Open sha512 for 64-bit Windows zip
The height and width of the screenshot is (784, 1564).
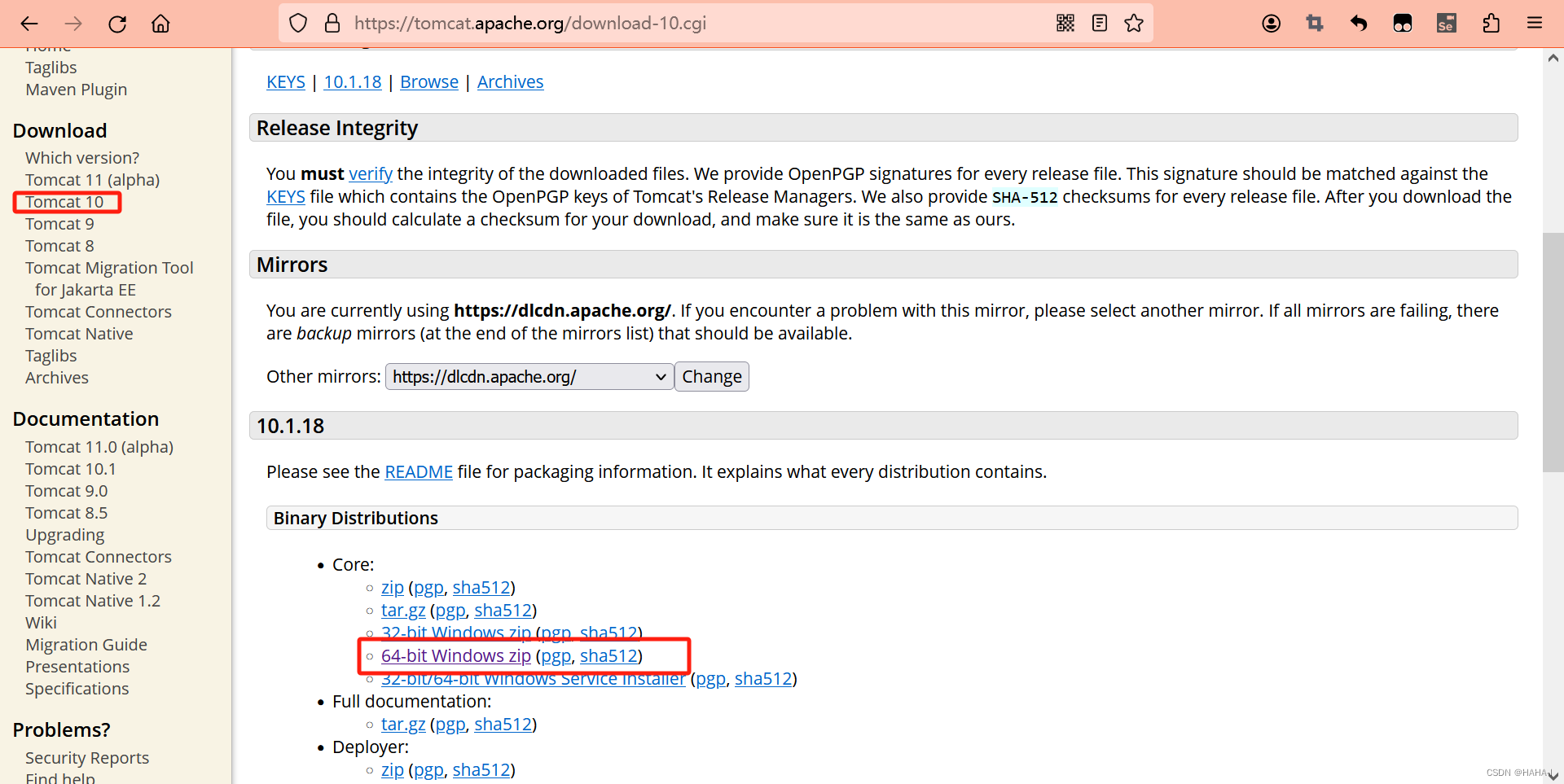pyautogui.click(x=608, y=656)
